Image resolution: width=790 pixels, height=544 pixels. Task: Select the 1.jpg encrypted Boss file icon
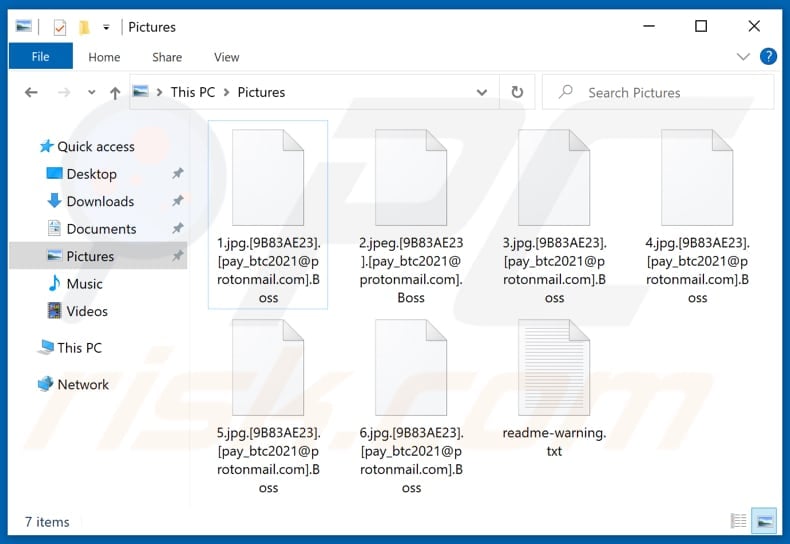point(268,177)
